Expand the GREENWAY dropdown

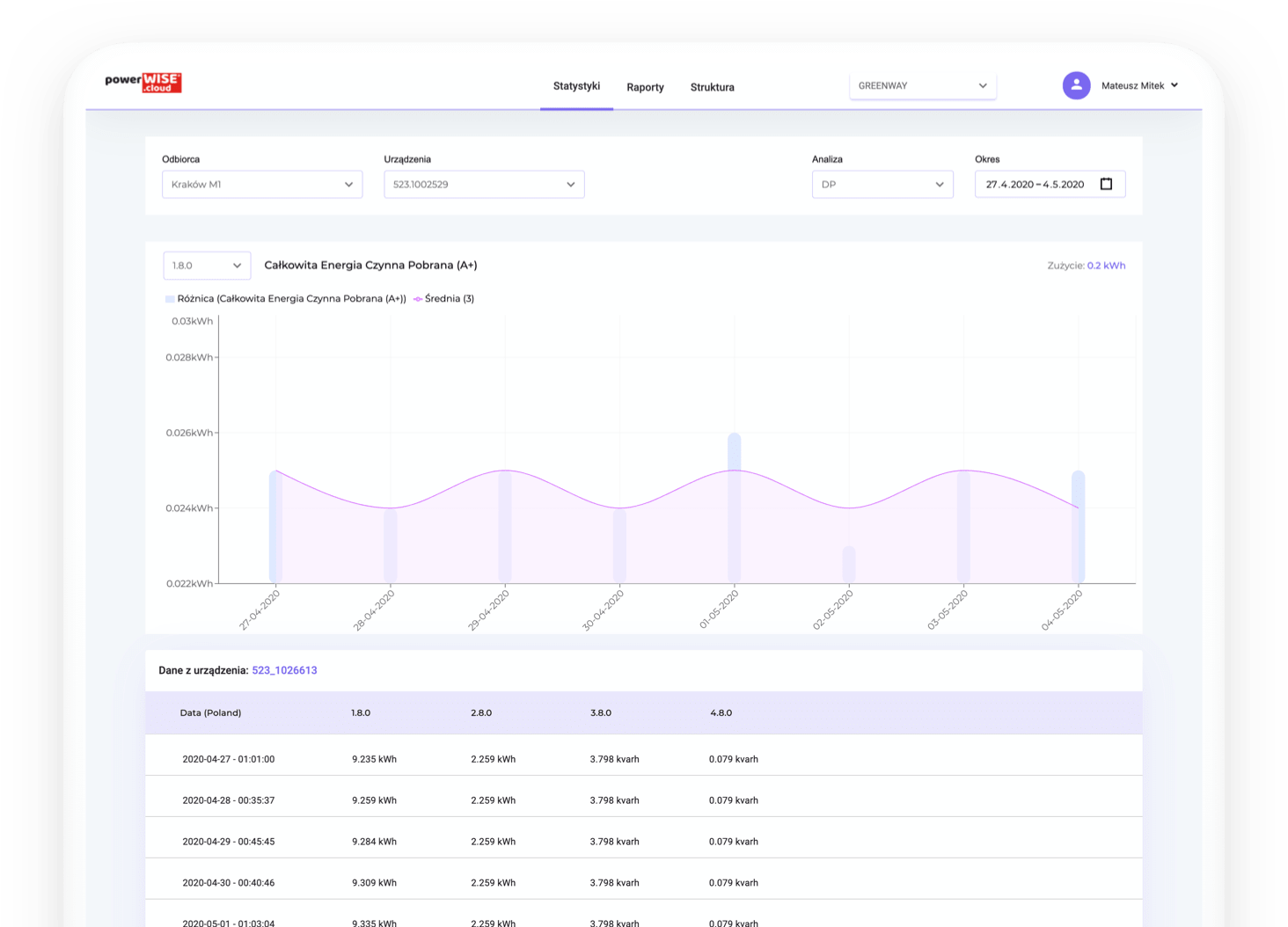[922, 85]
